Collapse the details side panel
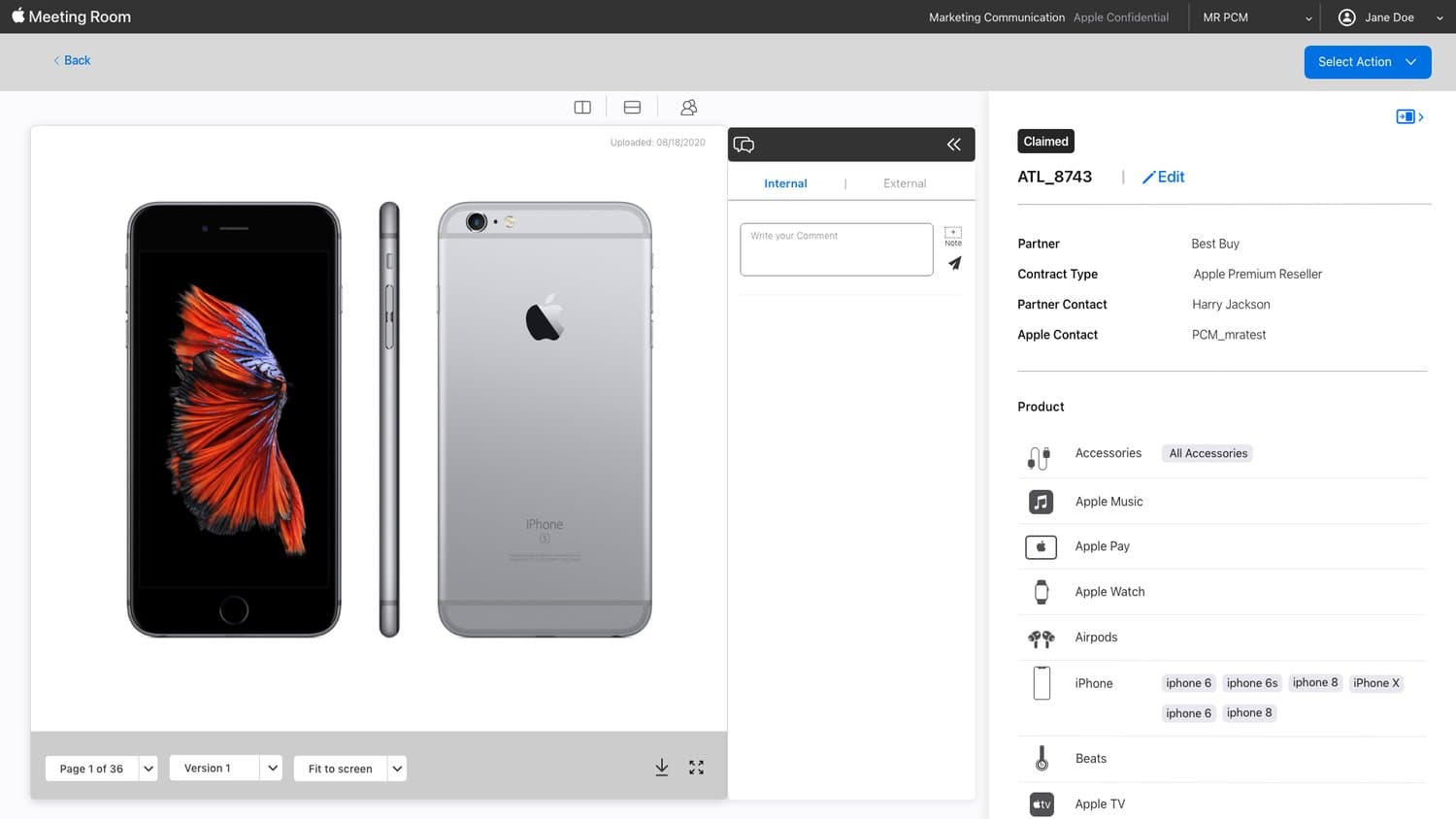The width and height of the screenshot is (1456, 819). click(x=1409, y=116)
